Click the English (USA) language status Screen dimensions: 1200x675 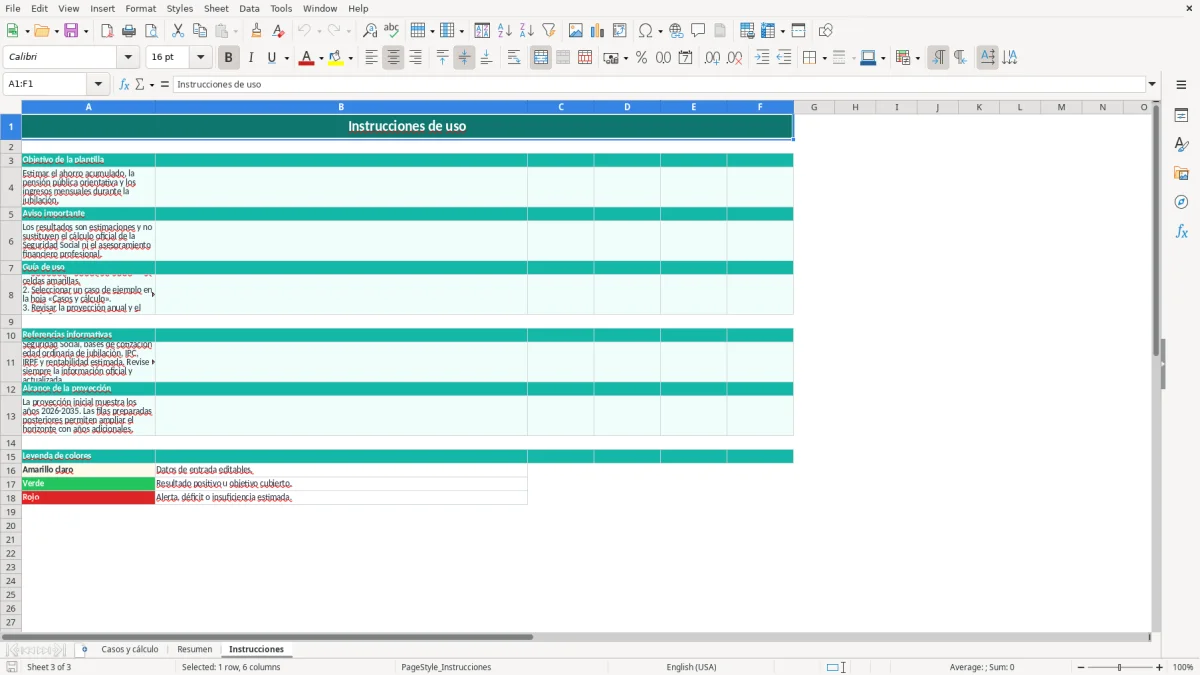691,667
